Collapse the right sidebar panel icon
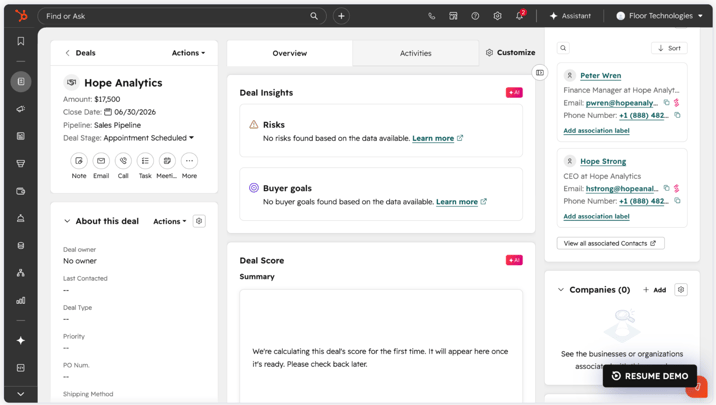 540,73
